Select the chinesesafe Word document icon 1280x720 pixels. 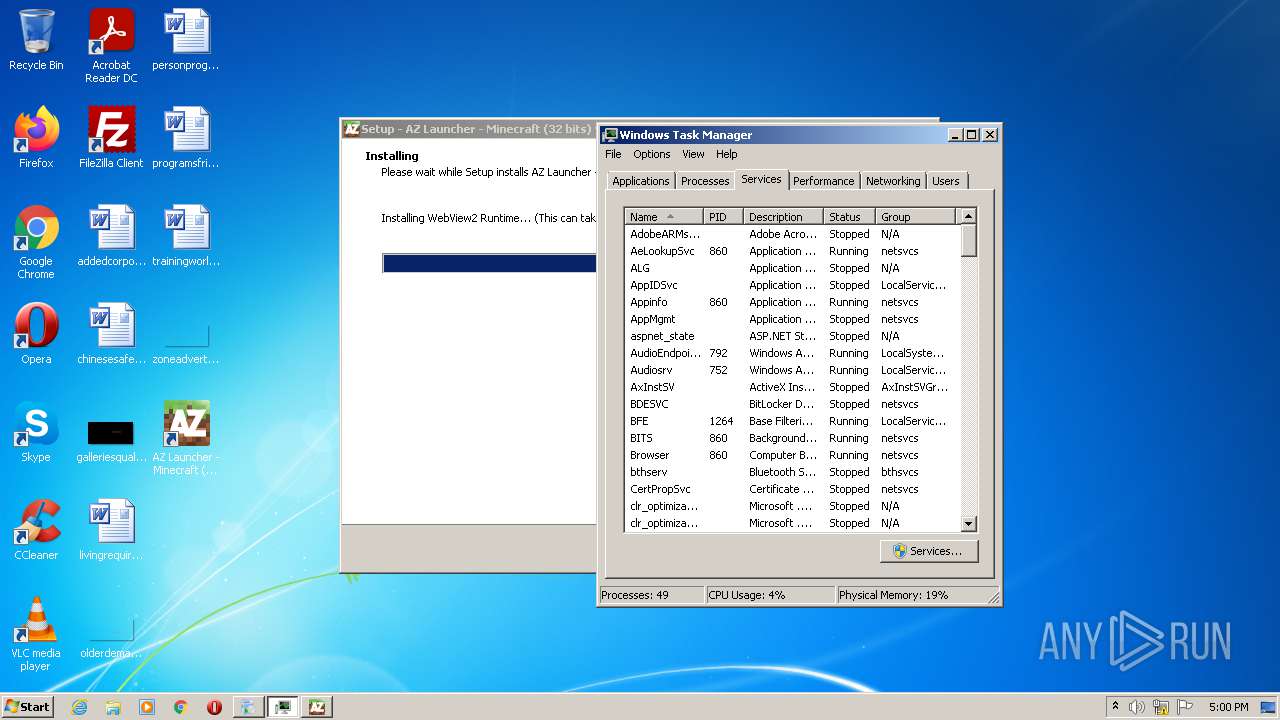coord(111,334)
